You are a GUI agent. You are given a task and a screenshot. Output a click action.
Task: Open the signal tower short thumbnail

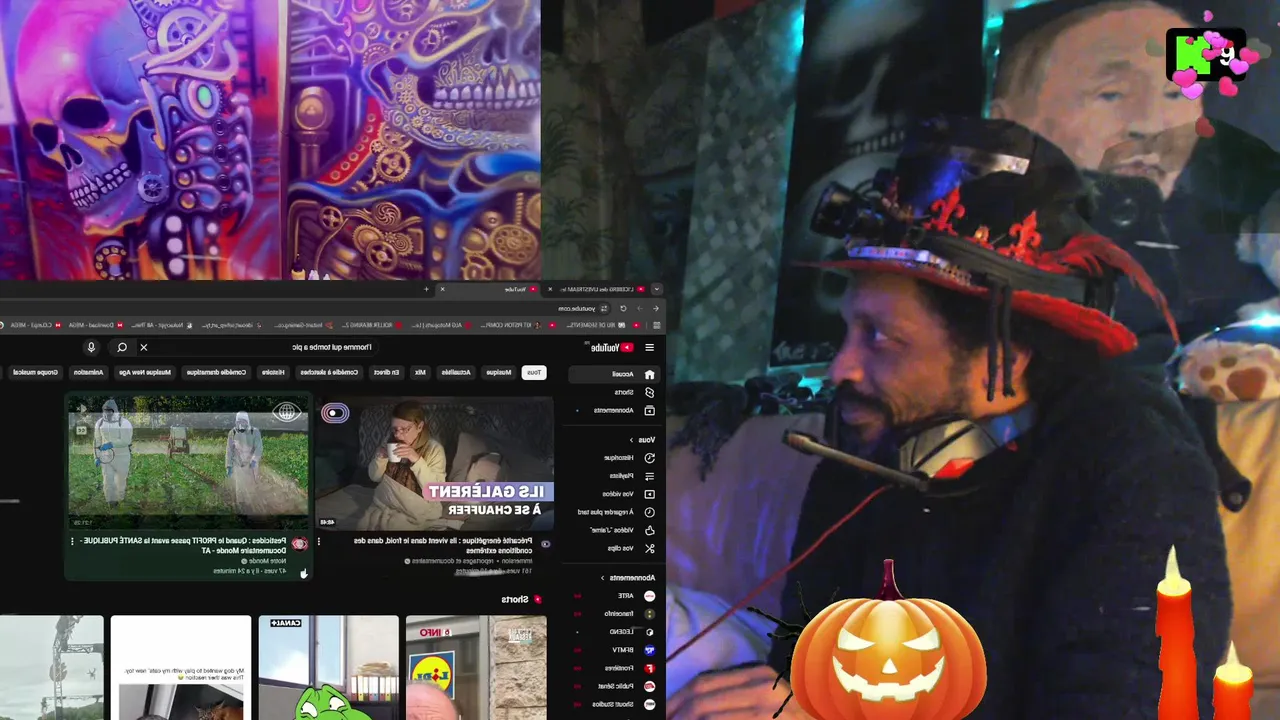click(x=51, y=668)
